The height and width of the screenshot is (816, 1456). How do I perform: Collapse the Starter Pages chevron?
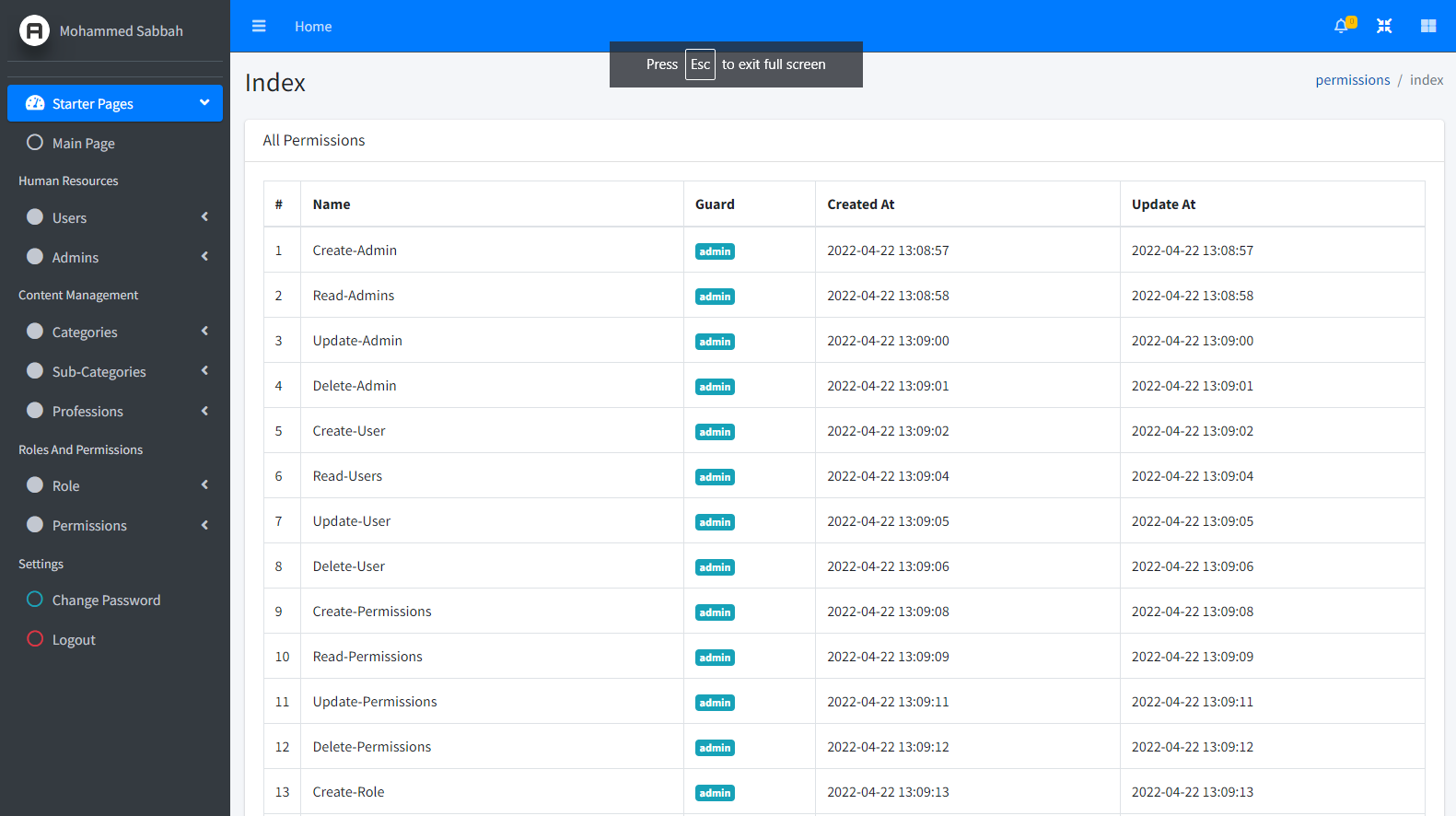click(x=204, y=102)
